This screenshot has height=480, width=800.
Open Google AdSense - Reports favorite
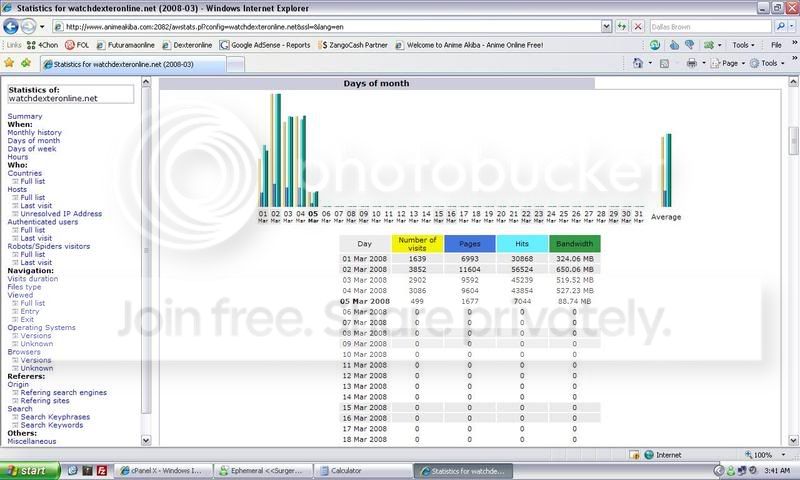265,45
